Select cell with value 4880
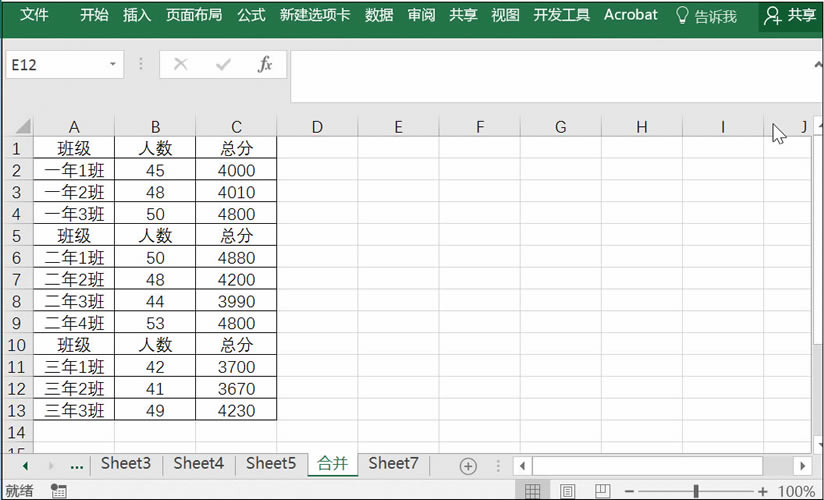 pyautogui.click(x=236, y=258)
